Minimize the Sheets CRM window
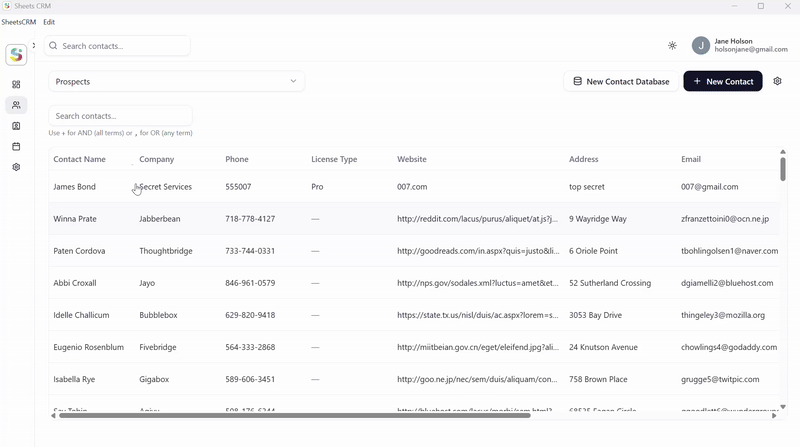 tap(734, 6)
